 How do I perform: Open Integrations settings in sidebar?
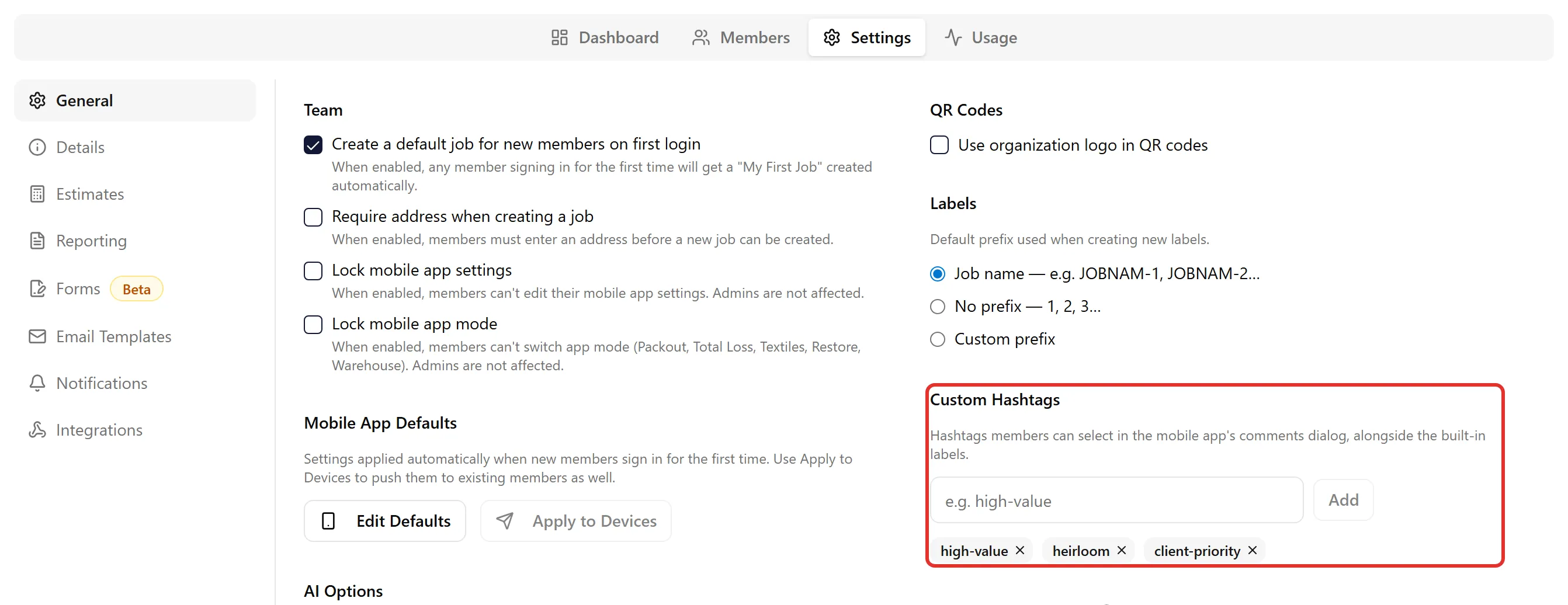click(x=134, y=430)
